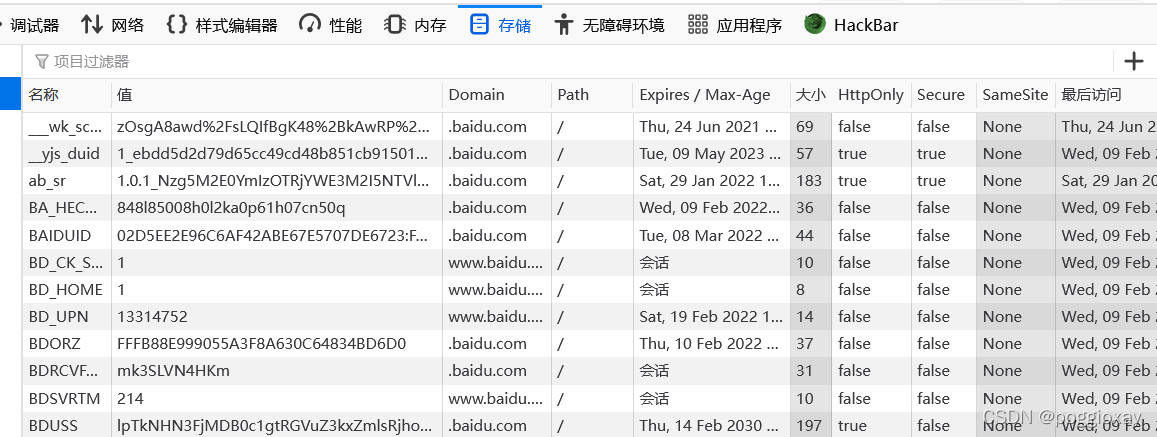Open the 无障碍环境 accessibility tab
The image size is (1157, 437).
[609, 25]
